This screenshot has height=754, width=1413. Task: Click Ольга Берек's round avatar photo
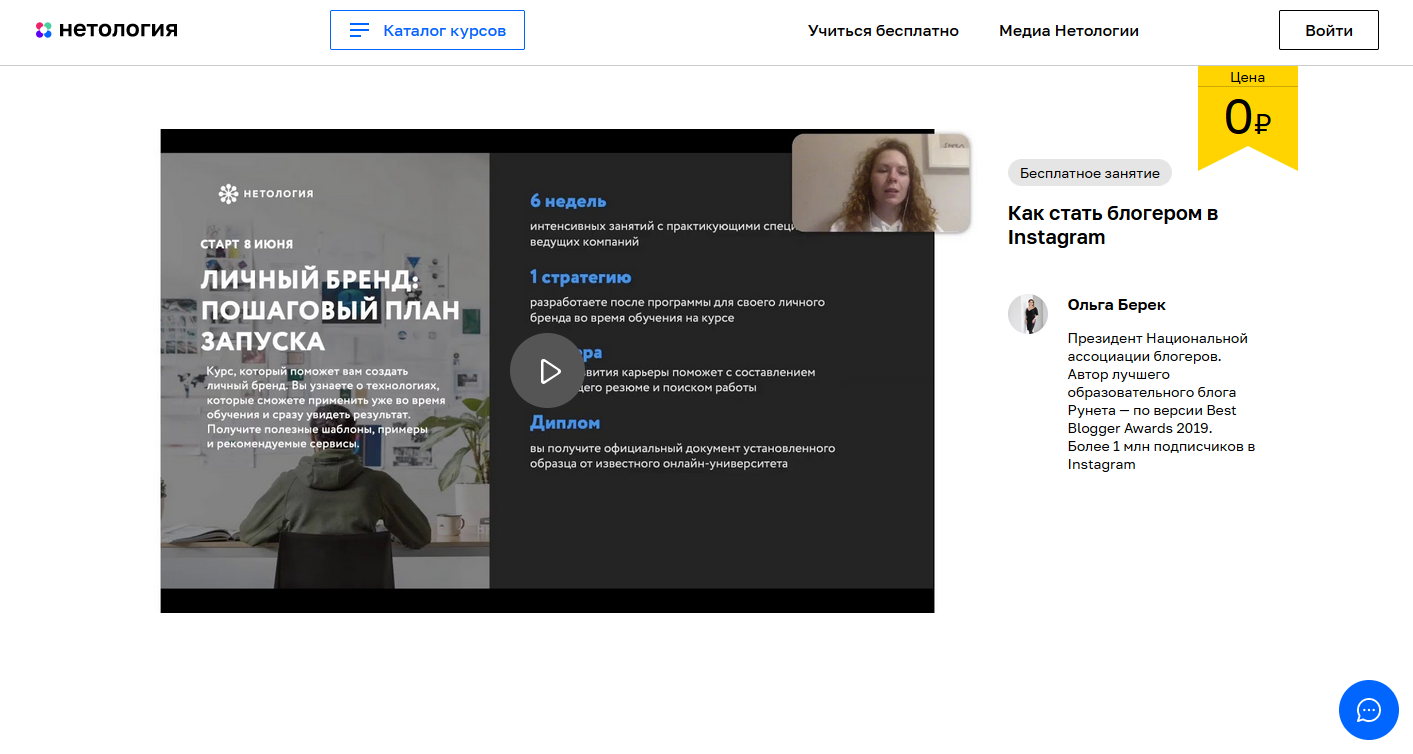[1027, 314]
